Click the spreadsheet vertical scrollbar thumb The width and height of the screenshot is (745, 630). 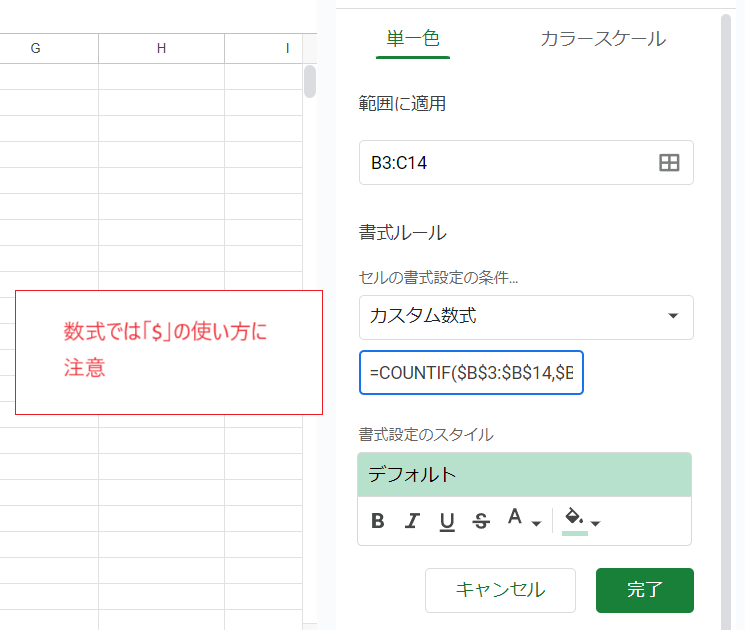click(310, 81)
